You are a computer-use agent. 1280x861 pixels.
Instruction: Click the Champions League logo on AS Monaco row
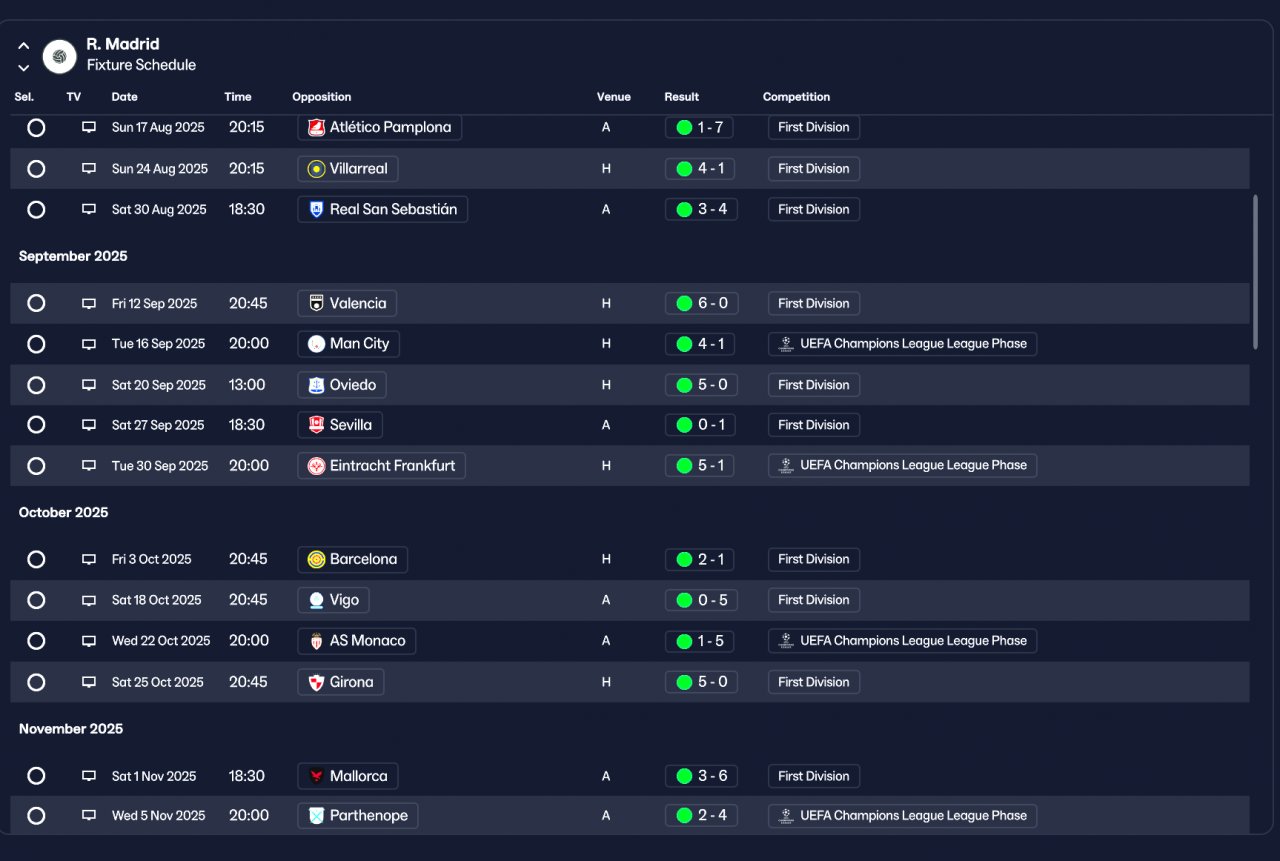(x=786, y=641)
